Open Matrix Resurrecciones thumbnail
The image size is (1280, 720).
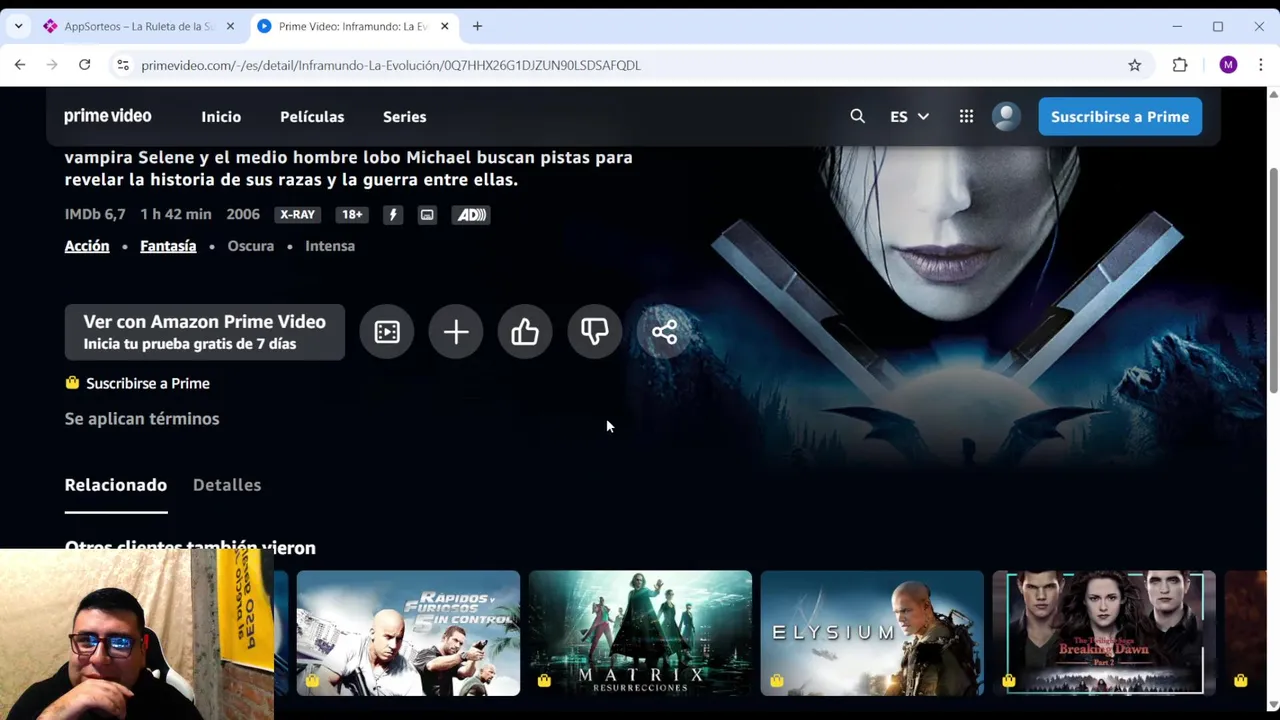pyautogui.click(x=640, y=632)
